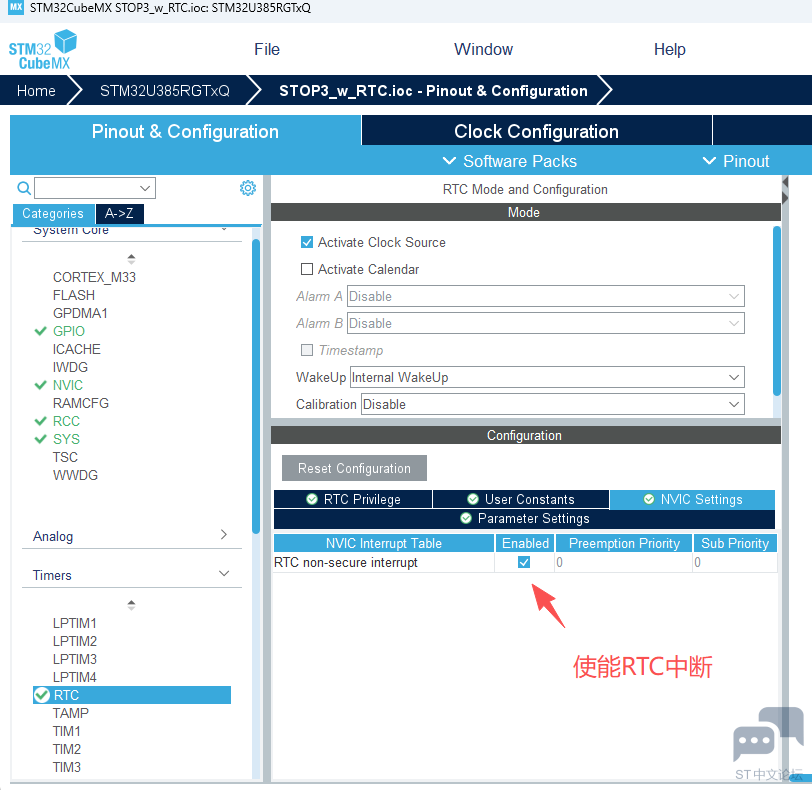Select the Categories tab
Viewport: 812px width, 790px height.
53,213
